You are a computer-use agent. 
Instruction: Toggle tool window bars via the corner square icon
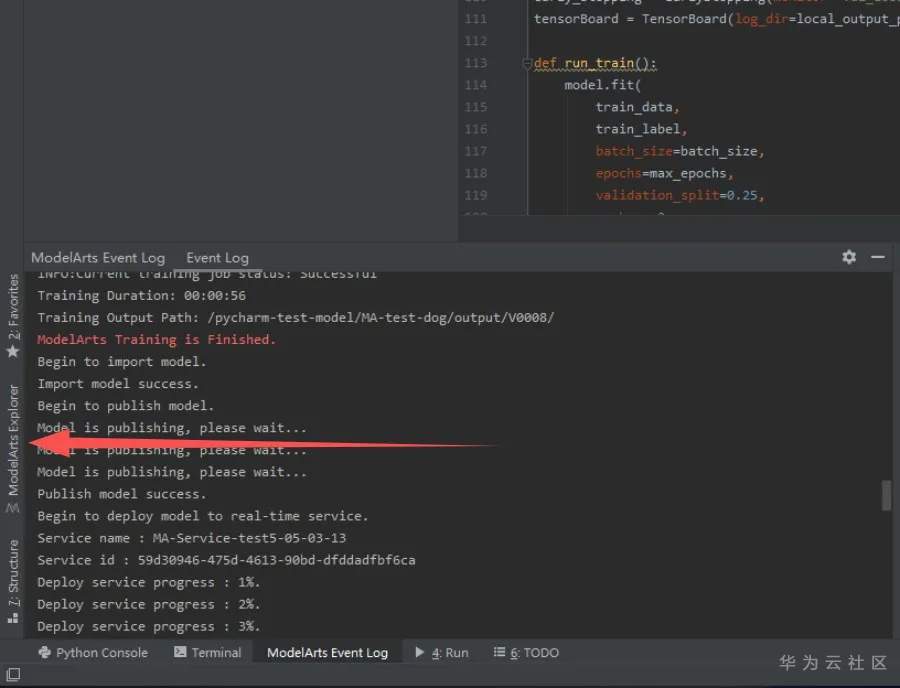(x=13, y=674)
